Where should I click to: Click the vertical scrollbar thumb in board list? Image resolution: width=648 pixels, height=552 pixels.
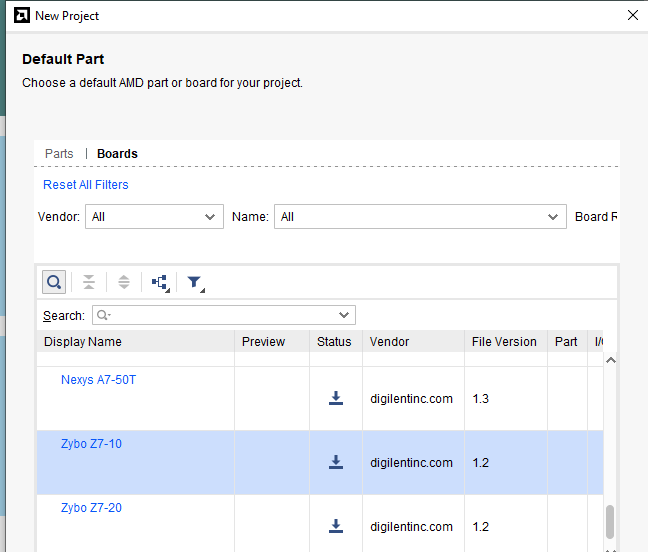point(610,521)
